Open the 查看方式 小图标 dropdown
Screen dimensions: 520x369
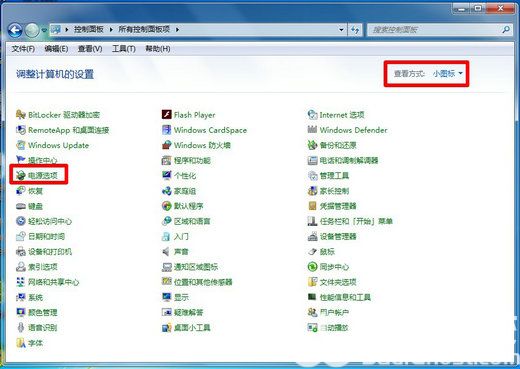448,73
